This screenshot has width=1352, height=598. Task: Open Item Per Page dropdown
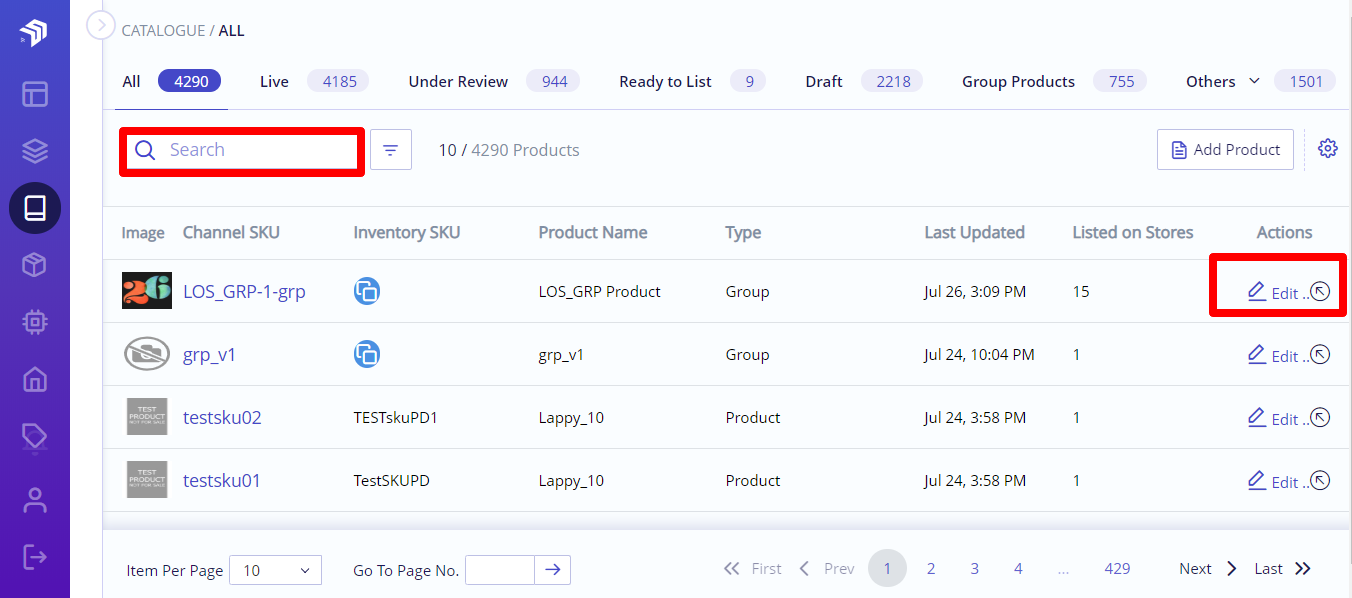click(276, 570)
